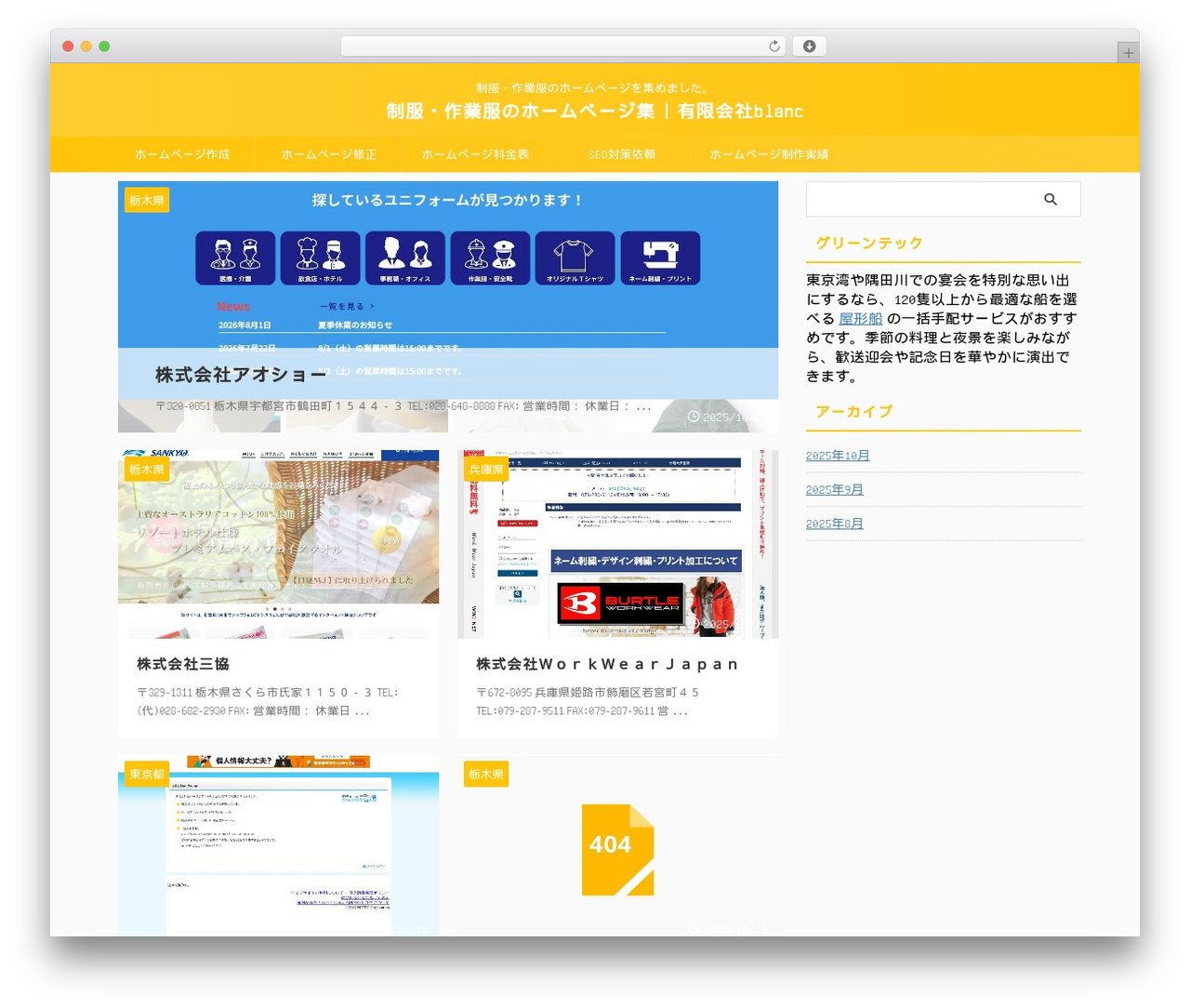This screenshot has height=1008, width=1190.
Task: Click the tagline 制服・作業服のホームページを集めました。
Action: point(594,88)
